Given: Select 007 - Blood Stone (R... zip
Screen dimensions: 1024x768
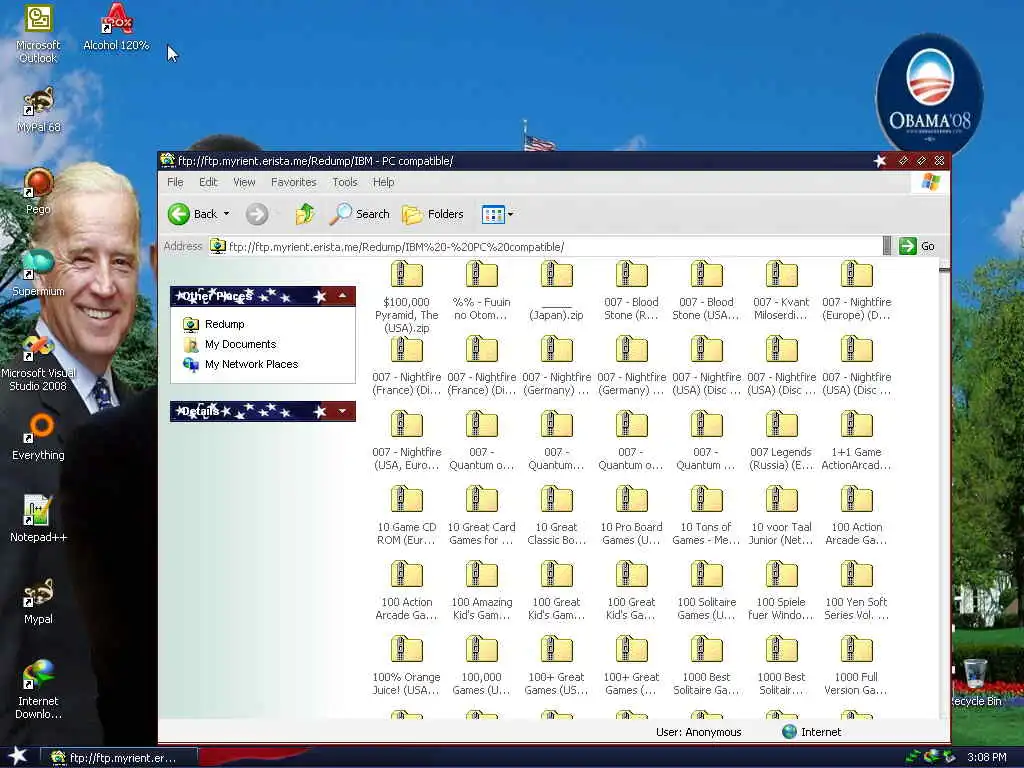Looking at the screenshot, I should coord(632,291).
